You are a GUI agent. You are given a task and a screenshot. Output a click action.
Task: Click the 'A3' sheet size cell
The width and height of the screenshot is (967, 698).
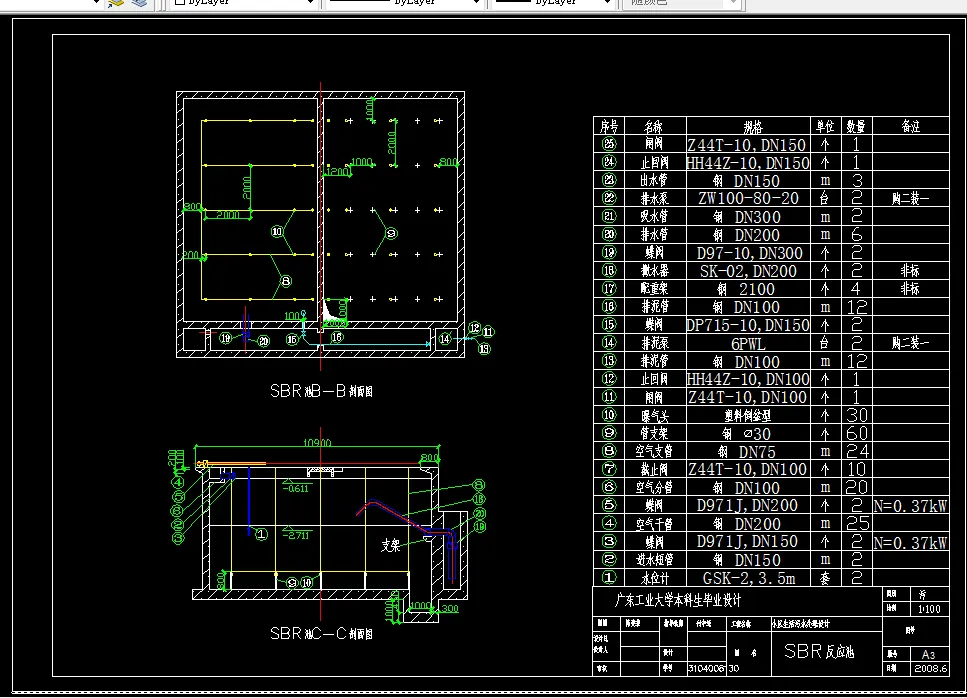(x=928, y=655)
